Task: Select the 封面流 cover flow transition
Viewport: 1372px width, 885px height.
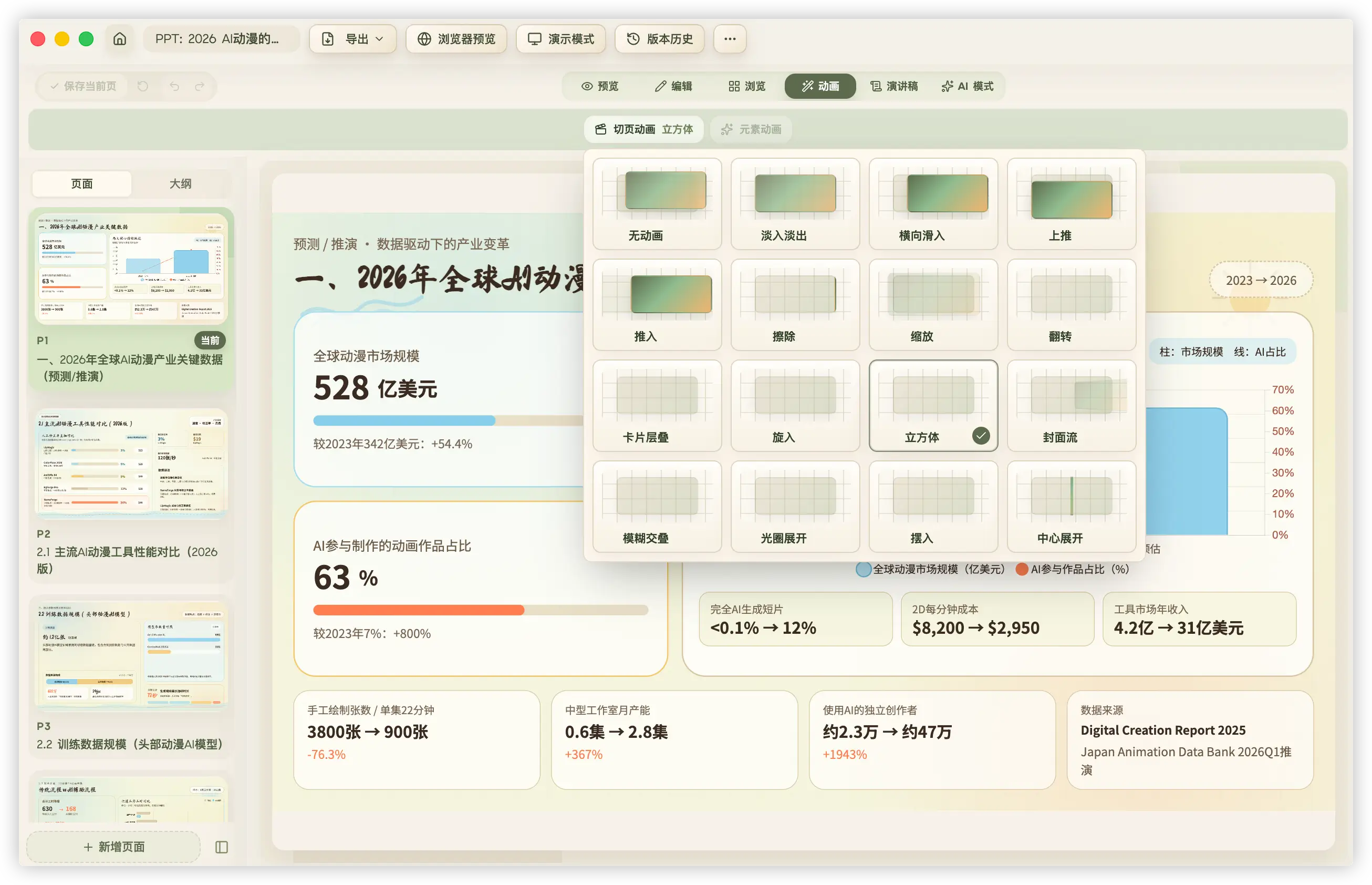Action: 1071,406
